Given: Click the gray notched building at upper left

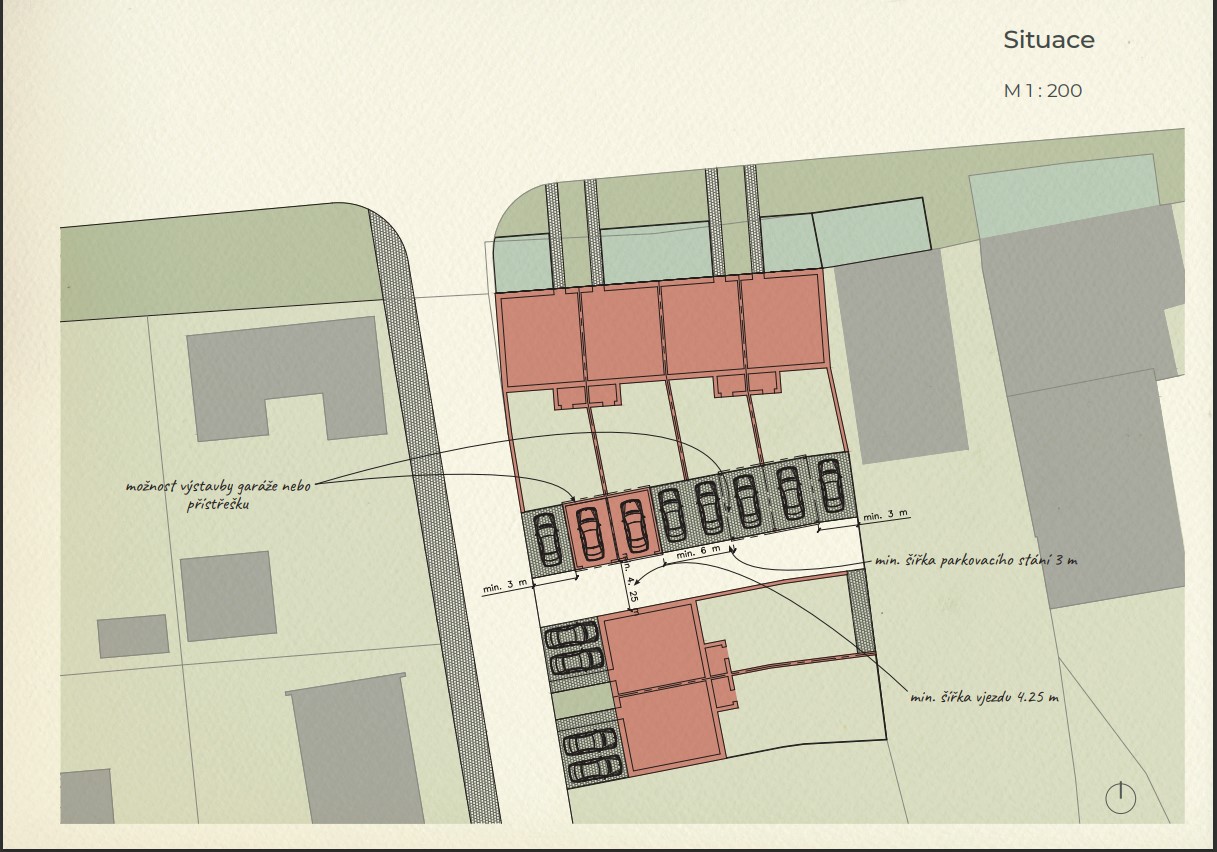Looking at the screenshot, I should 288,378.
